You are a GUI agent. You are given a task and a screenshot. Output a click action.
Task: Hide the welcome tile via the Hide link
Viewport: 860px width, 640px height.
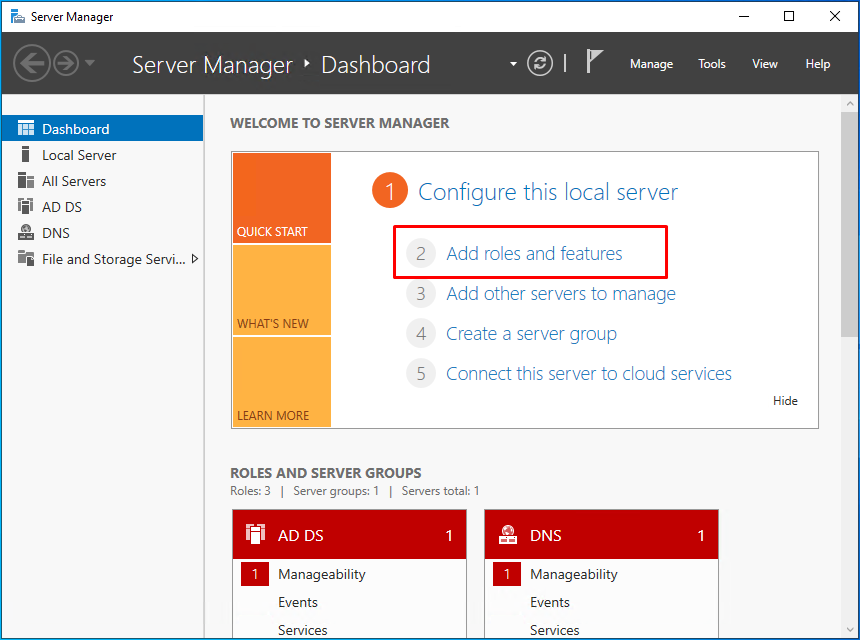tap(785, 401)
